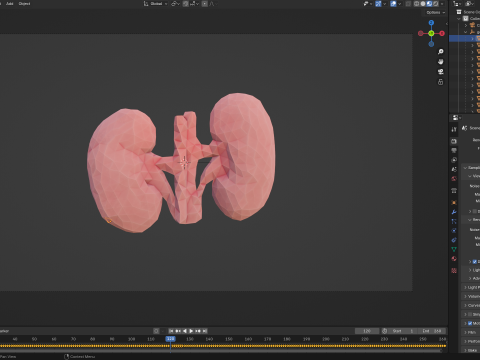Open object type visibility dropdown
Image resolution: width=480 pixels, height=360 pixels.
tap(368, 4)
